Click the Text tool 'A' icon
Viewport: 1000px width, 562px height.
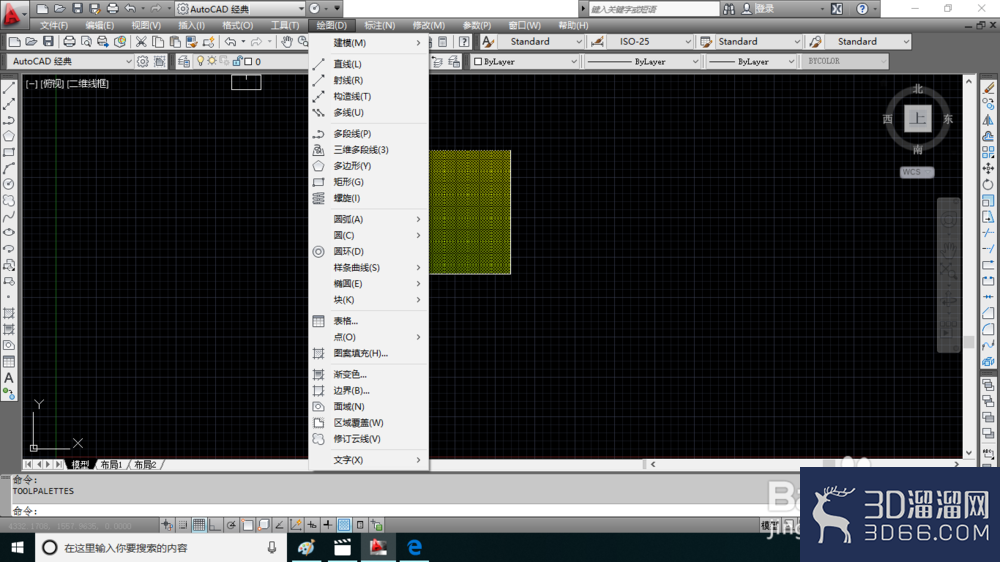click(x=9, y=378)
